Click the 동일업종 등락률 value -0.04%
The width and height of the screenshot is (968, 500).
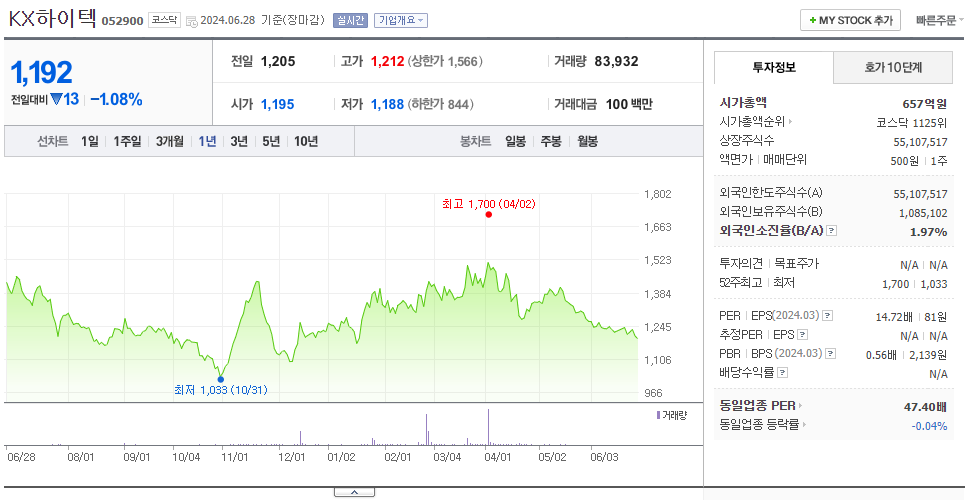929,425
